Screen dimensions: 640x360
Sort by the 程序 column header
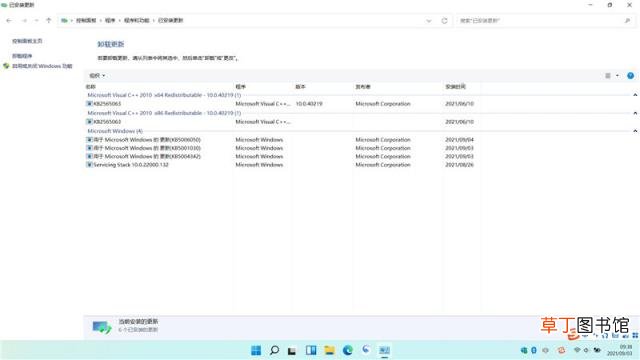[x=241, y=87]
